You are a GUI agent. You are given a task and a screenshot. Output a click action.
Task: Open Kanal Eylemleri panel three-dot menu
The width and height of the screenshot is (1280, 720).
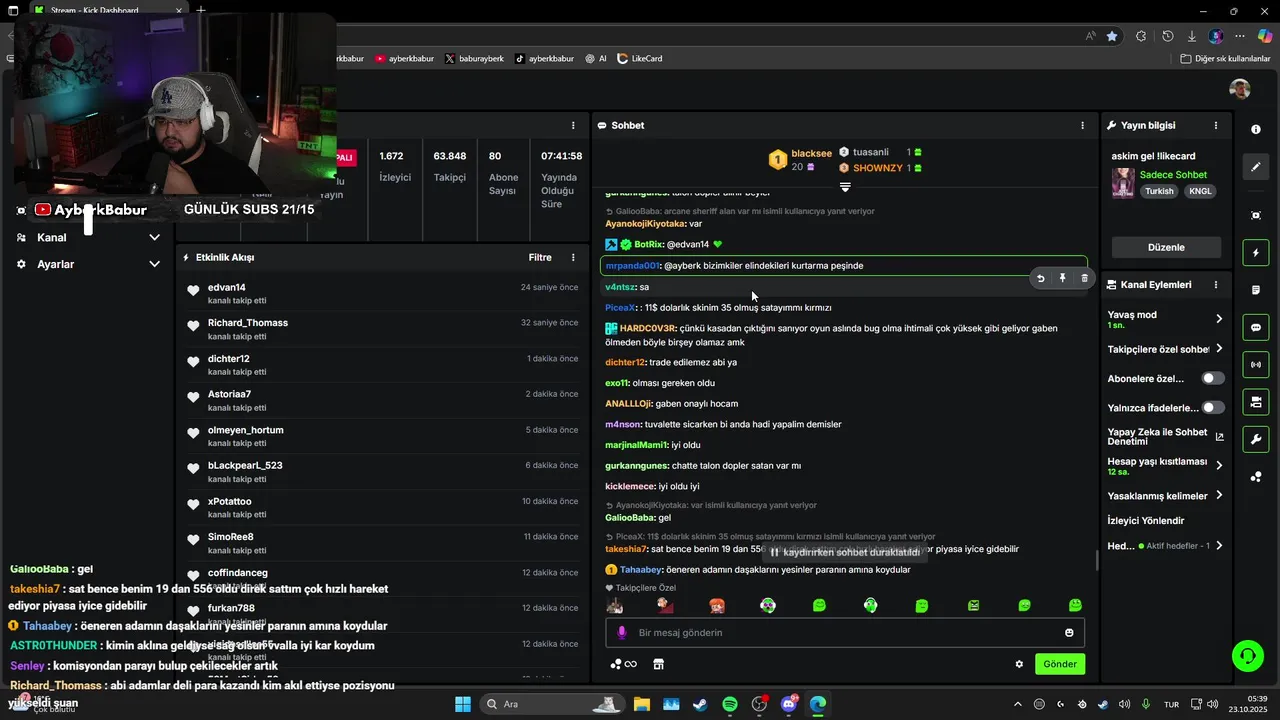(1216, 285)
